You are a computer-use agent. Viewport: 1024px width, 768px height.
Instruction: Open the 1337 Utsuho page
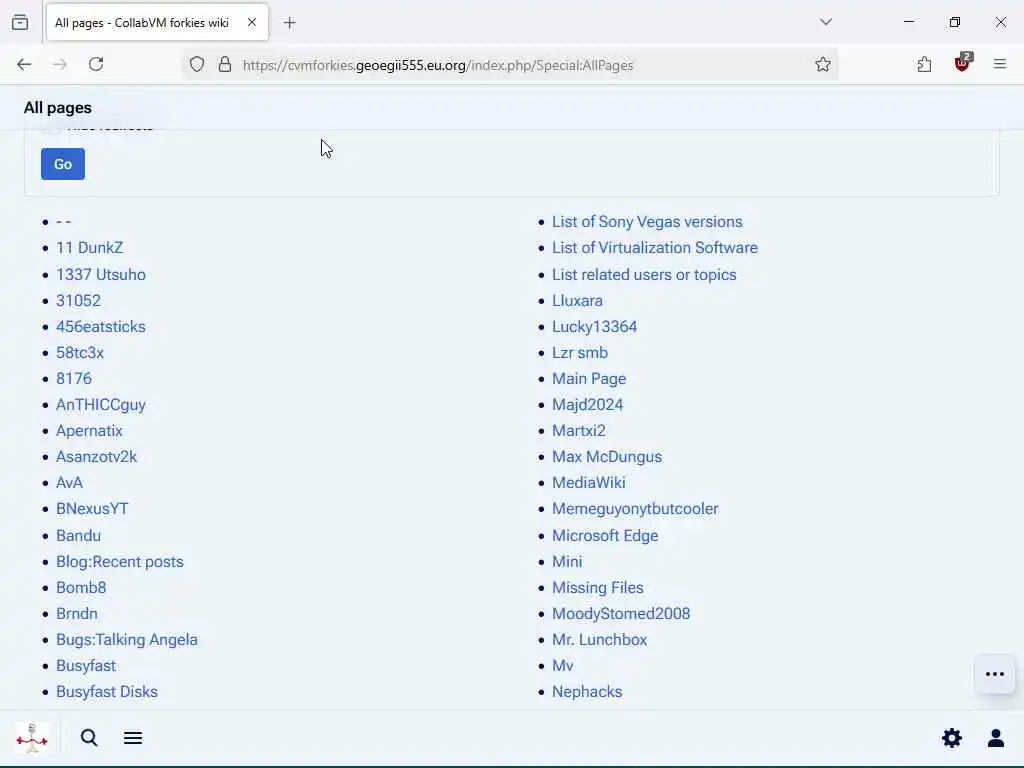[x=101, y=274]
